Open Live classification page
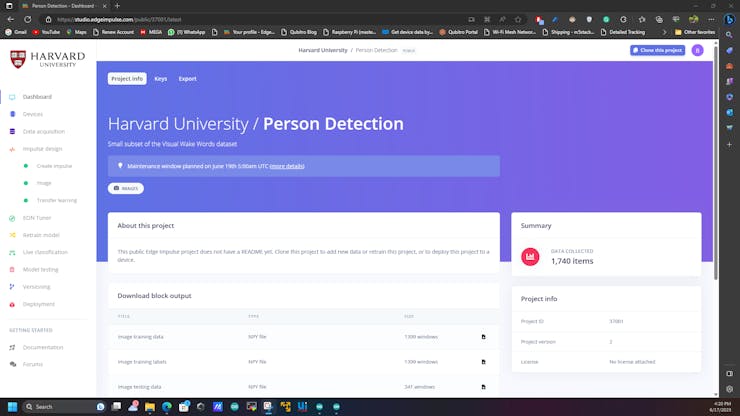The height and width of the screenshot is (416, 740). [45, 253]
